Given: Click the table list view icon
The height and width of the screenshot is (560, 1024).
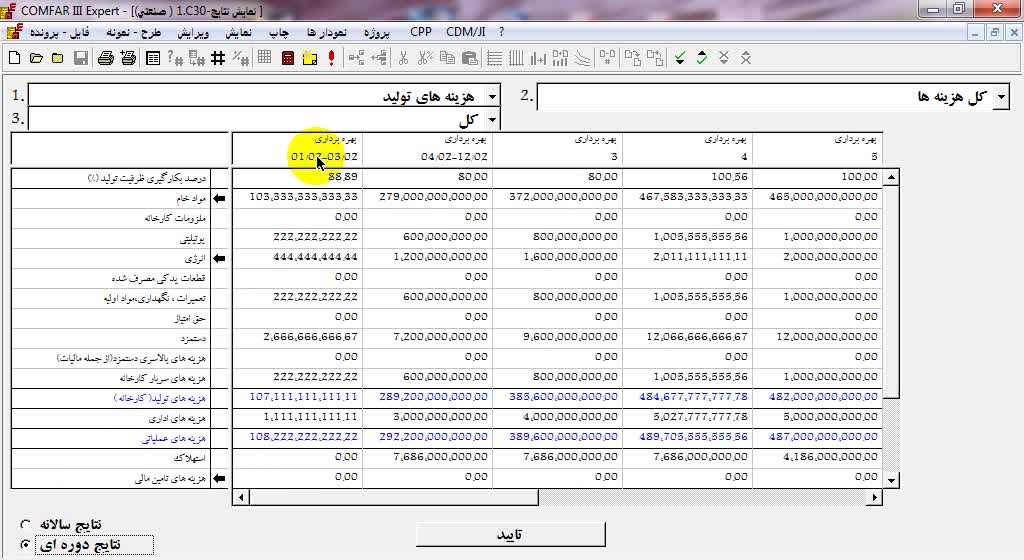Looking at the screenshot, I should point(153,58).
